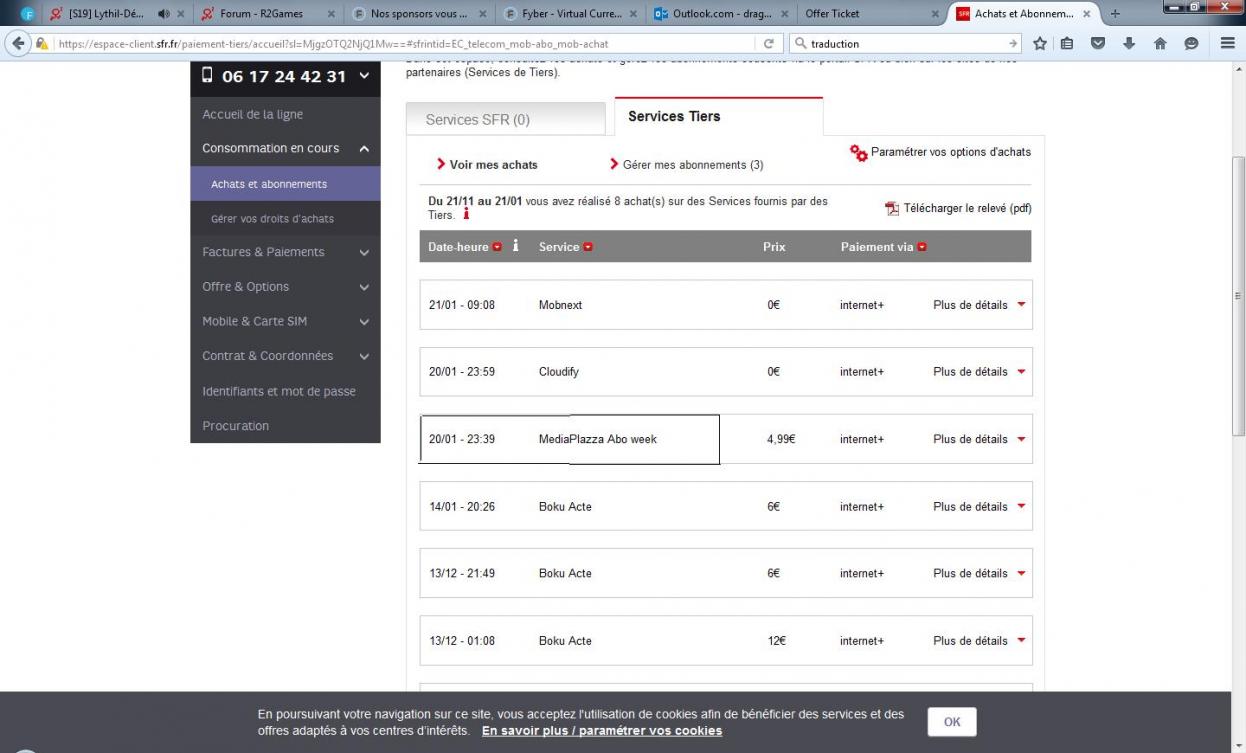
Task: Open Firefox downloads arrow icon
Action: click(x=1130, y=44)
